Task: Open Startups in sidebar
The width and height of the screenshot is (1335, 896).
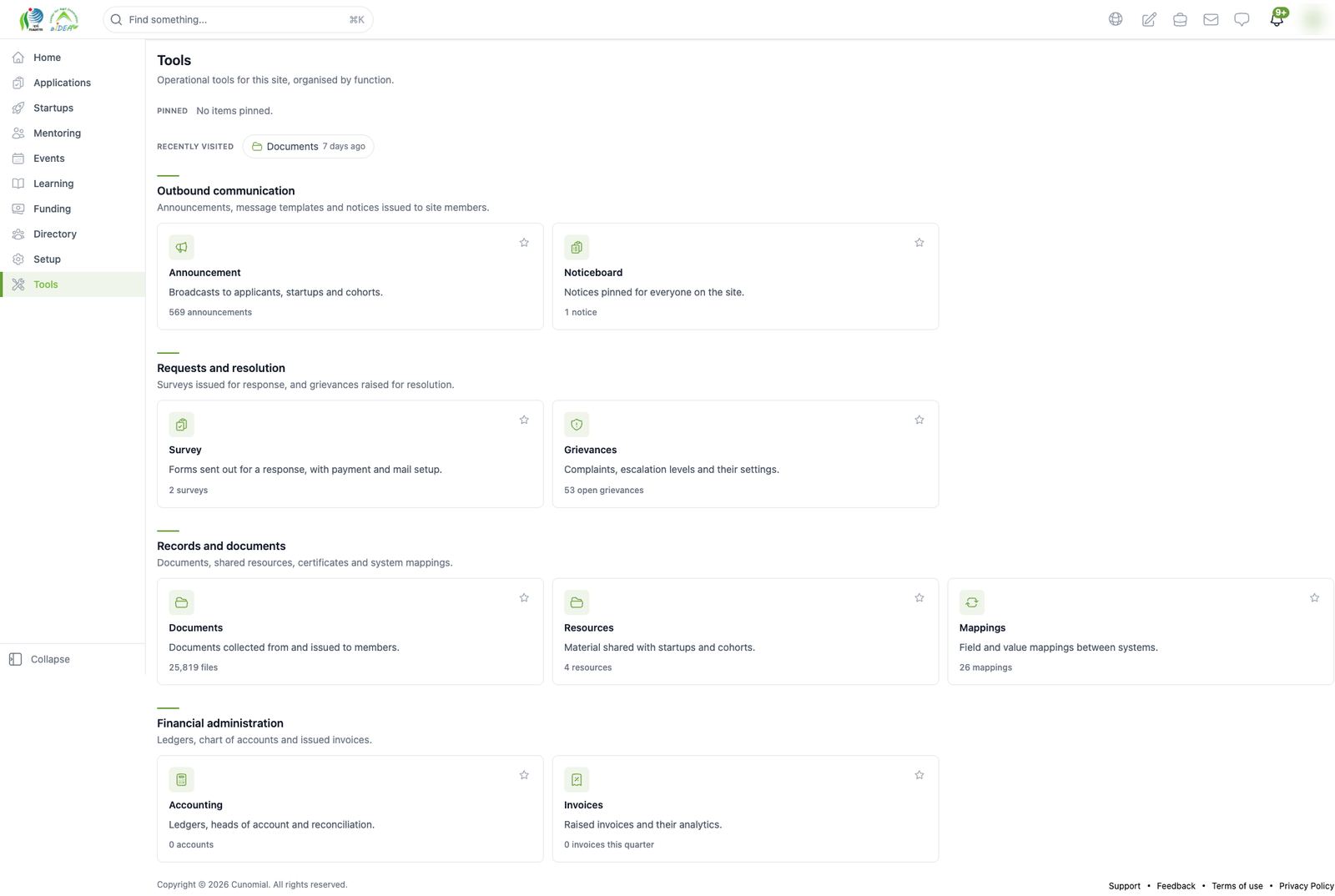Action: click(x=73, y=108)
